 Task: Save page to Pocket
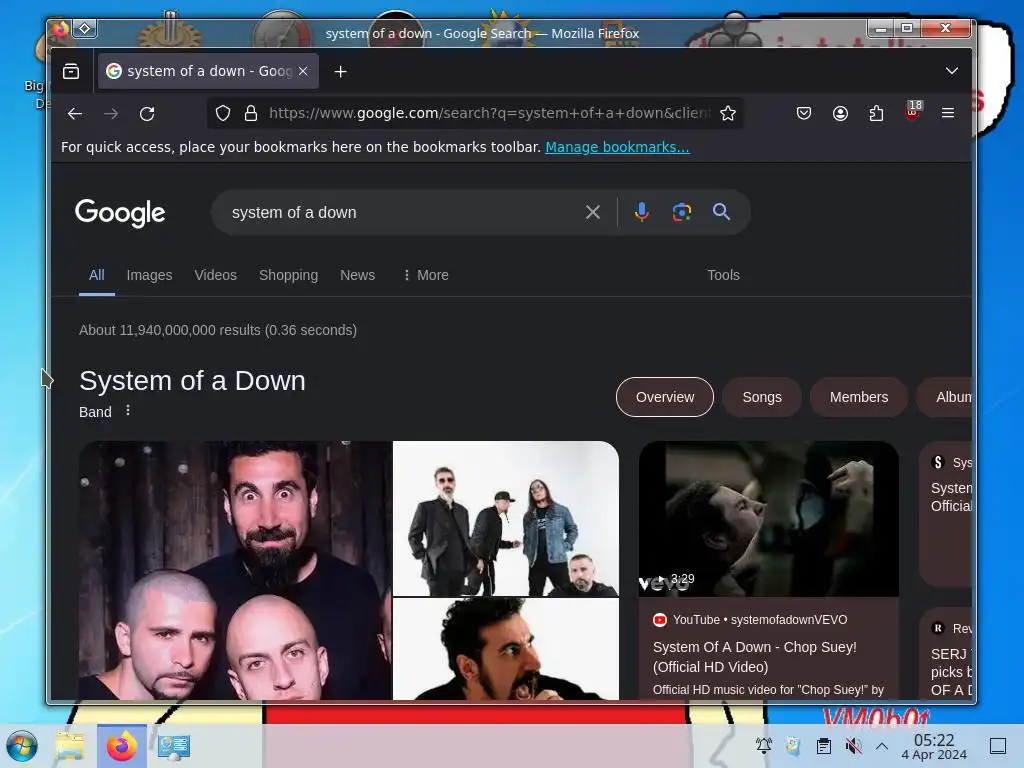[x=804, y=114]
